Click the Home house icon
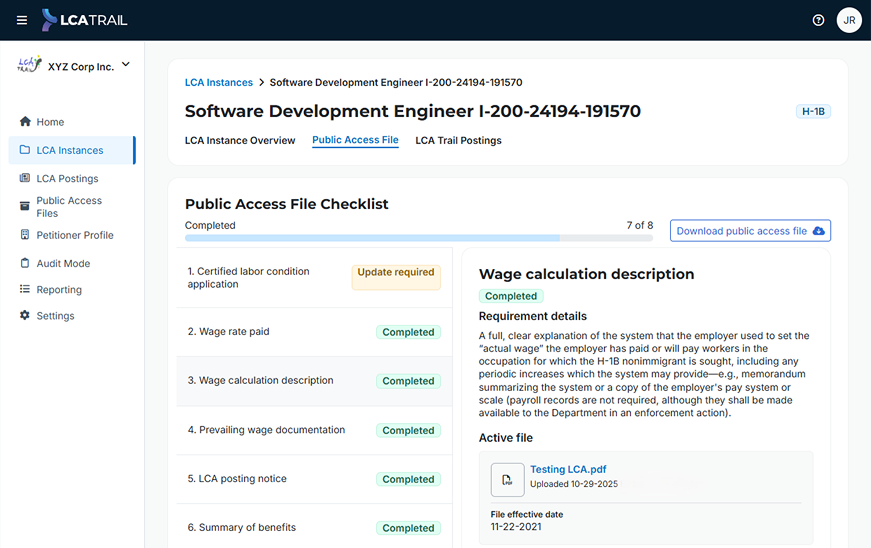 pos(25,121)
